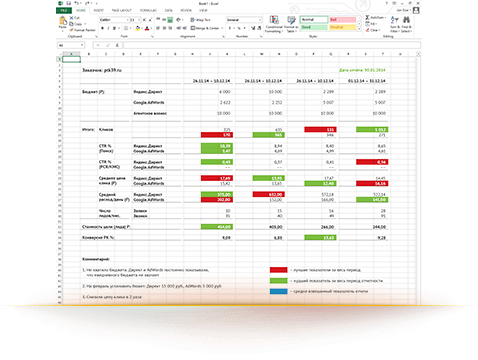Viewport: 478px width, 360px height.
Task: Click the Increase Decimal icon
Action: click(x=253, y=28)
